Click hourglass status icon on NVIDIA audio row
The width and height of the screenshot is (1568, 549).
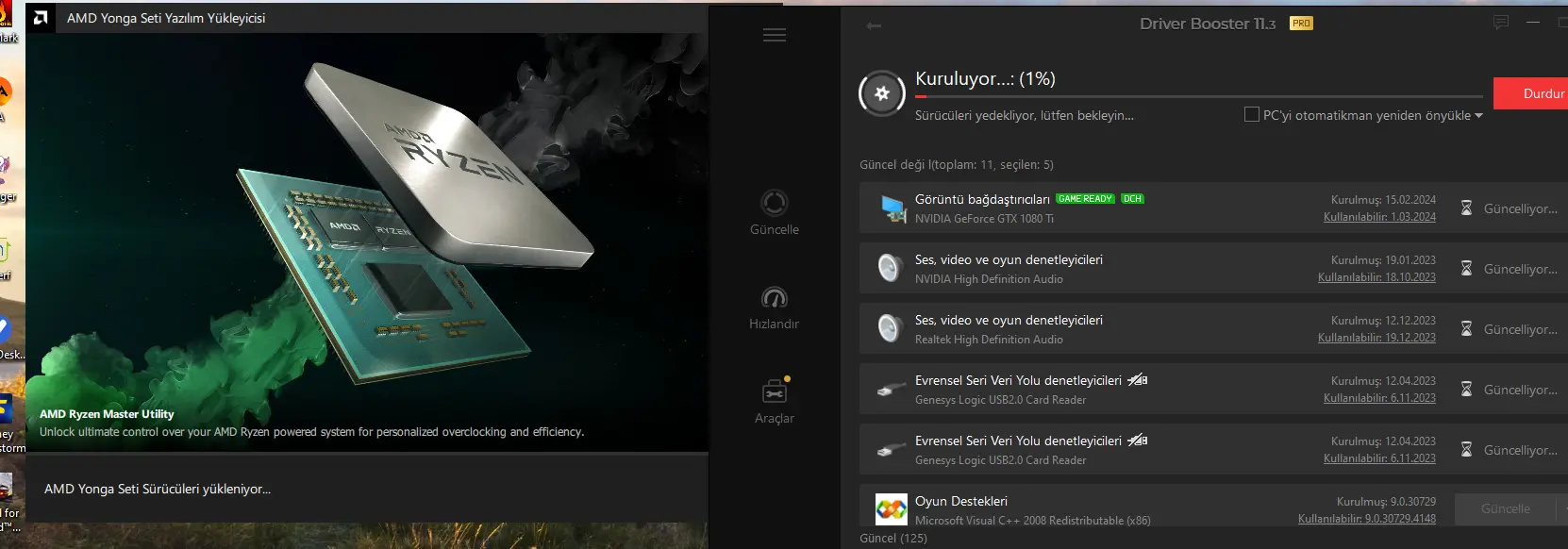1466,269
